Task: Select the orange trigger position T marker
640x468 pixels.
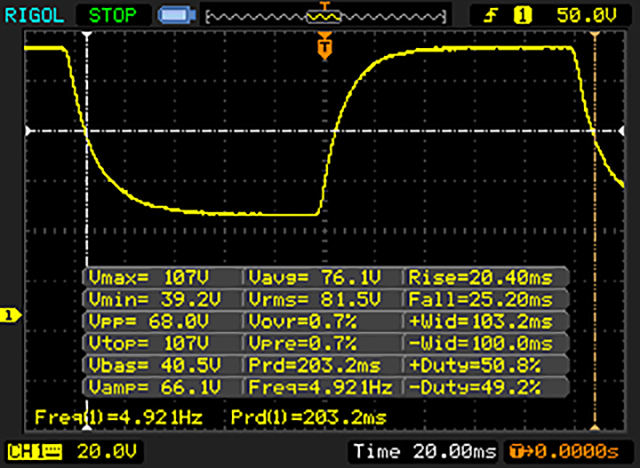Action: 323,46
